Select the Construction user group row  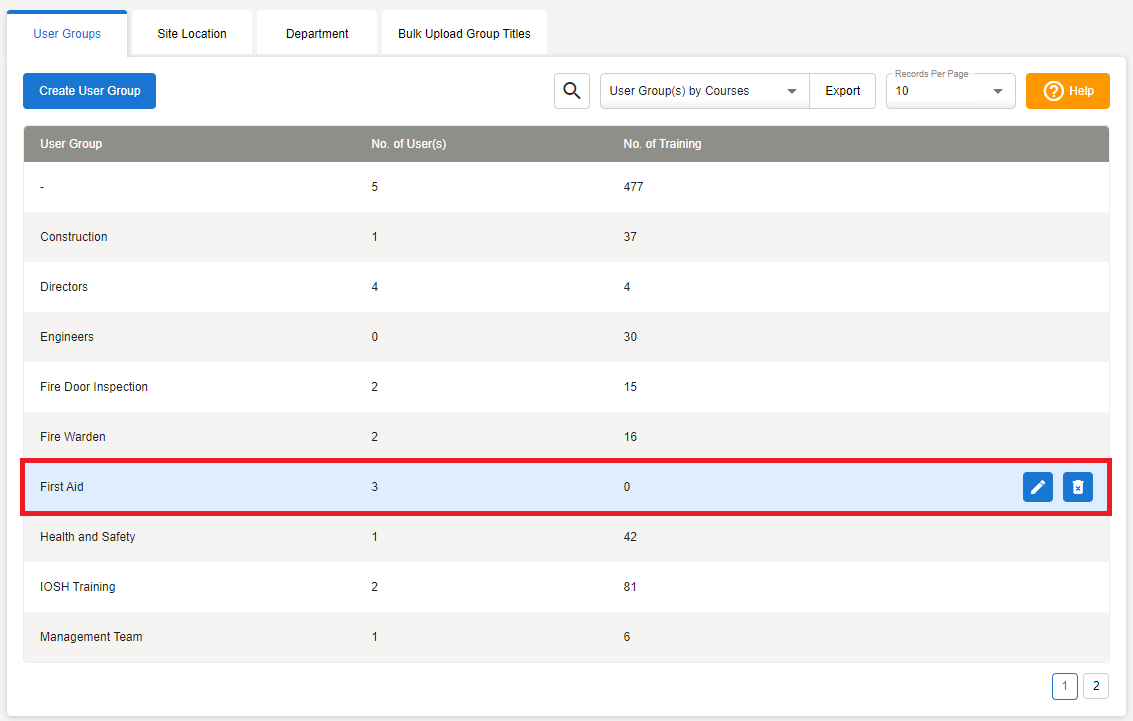pyautogui.click(x=74, y=237)
